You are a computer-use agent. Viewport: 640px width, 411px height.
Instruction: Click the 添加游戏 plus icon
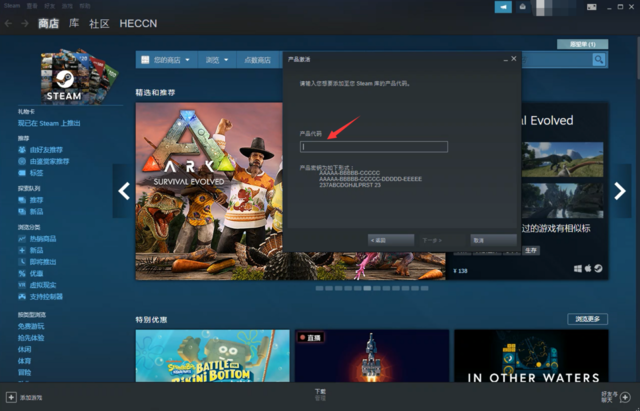(x=11, y=397)
